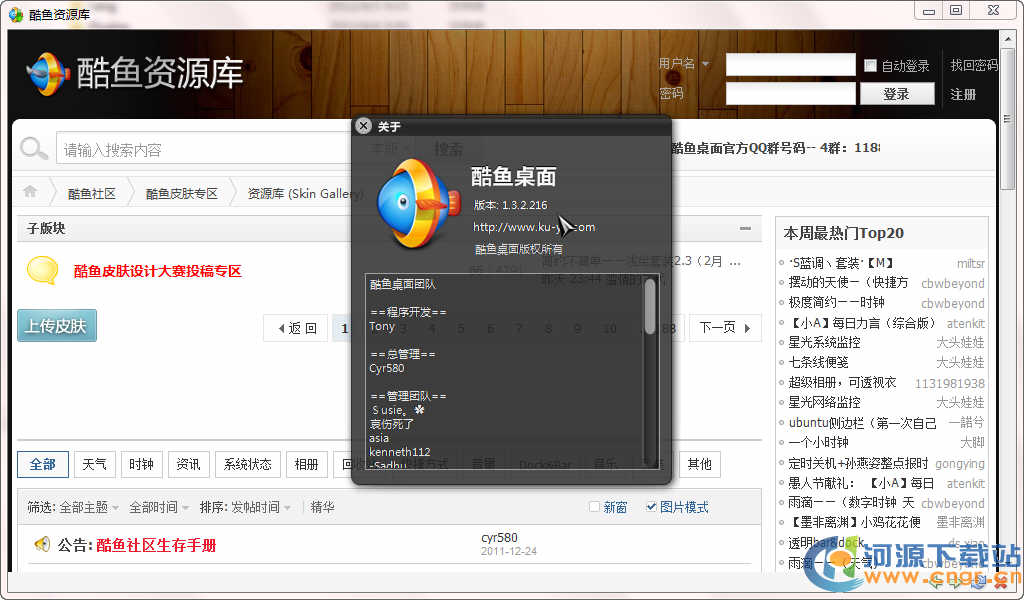Uncheck the 图片模式 checkbox
The height and width of the screenshot is (600, 1024).
[x=652, y=507]
